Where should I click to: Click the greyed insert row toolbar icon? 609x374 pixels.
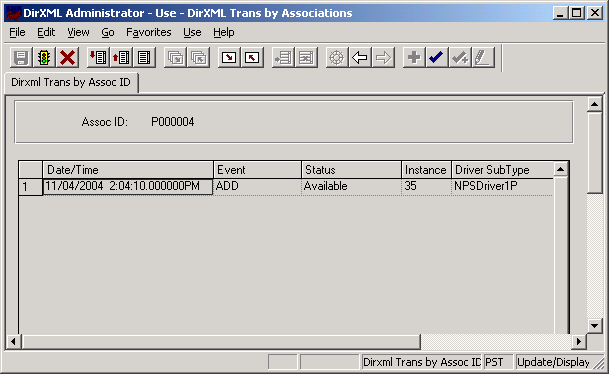pyautogui.click(x=283, y=58)
